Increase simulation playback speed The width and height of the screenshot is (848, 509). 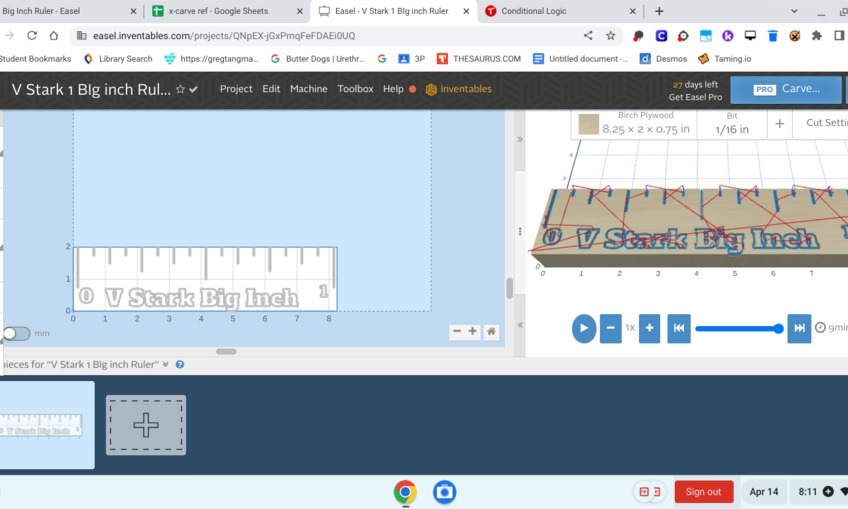click(x=649, y=328)
